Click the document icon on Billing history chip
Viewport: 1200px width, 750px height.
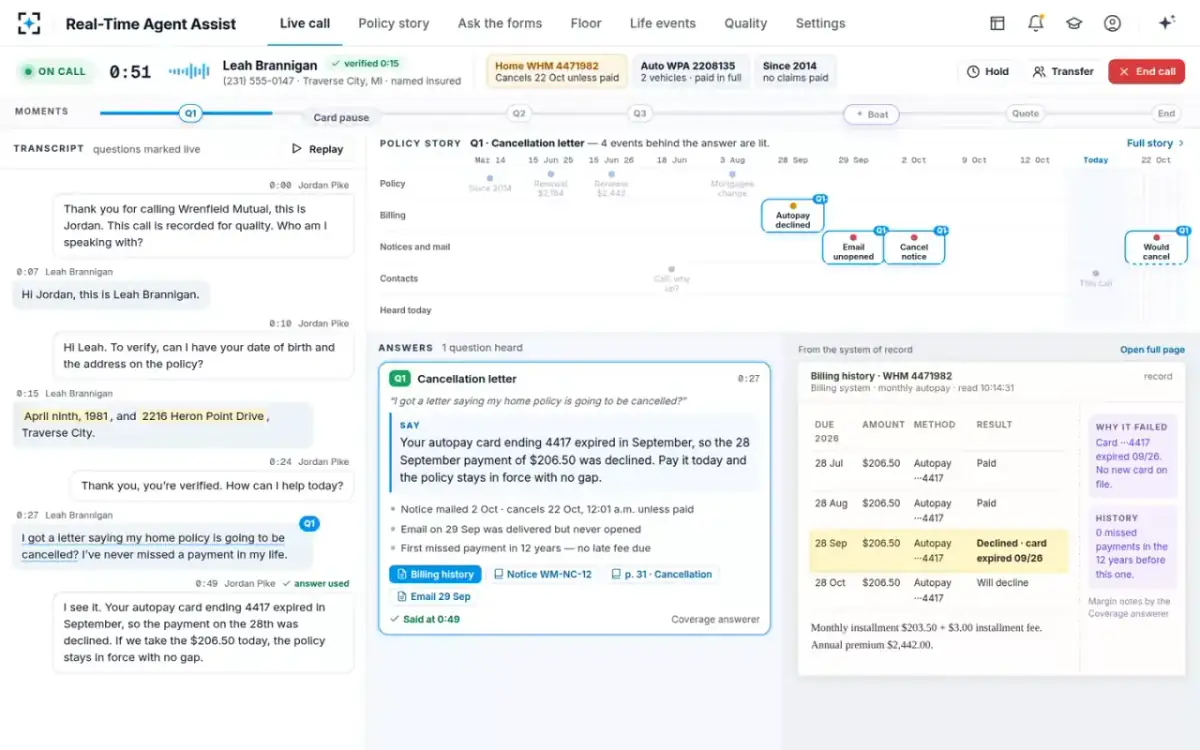click(x=402, y=575)
